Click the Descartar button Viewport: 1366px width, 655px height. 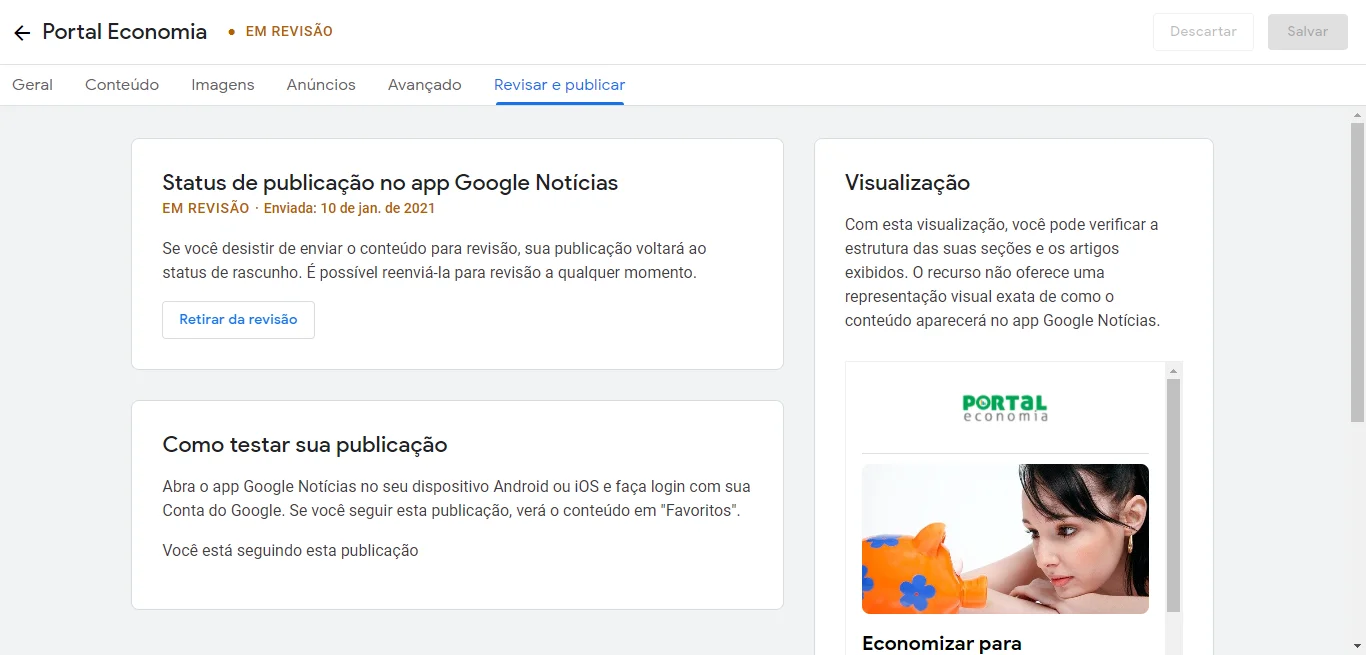coord(1203,32)
